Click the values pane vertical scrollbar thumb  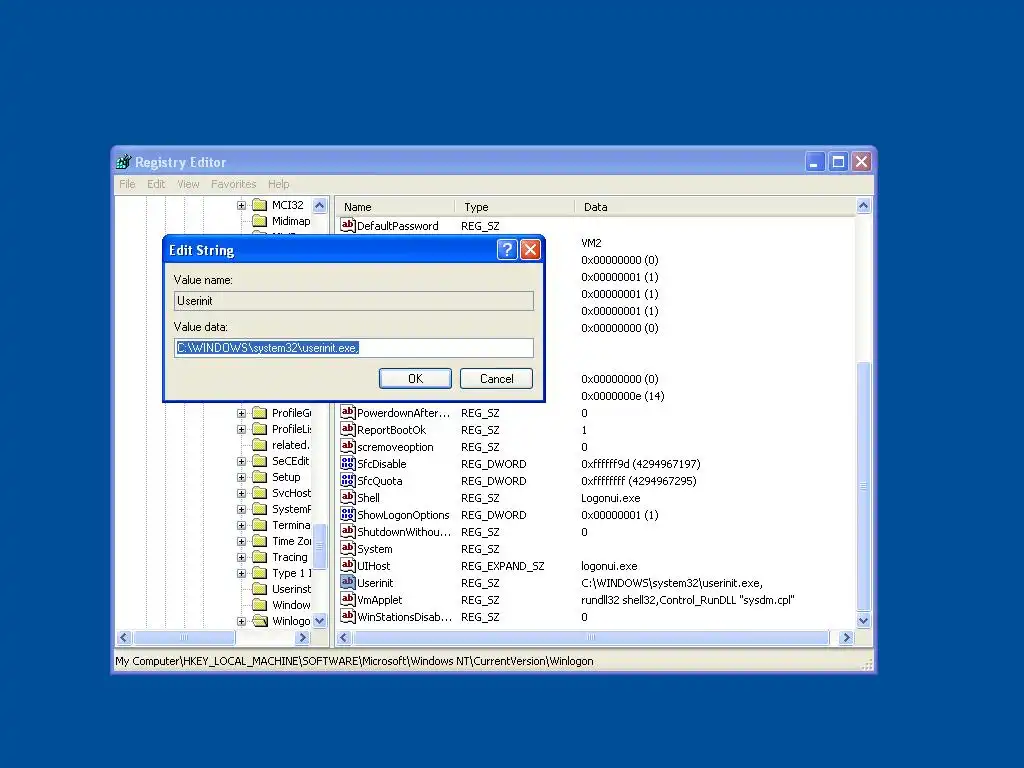coord(863,486)
